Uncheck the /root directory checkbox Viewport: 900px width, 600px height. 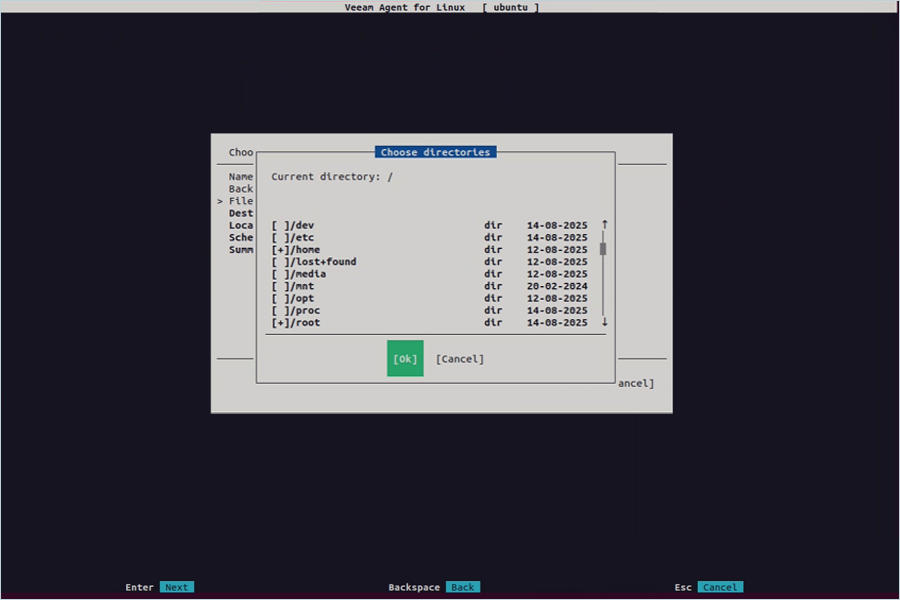click(x=281, y=322)
